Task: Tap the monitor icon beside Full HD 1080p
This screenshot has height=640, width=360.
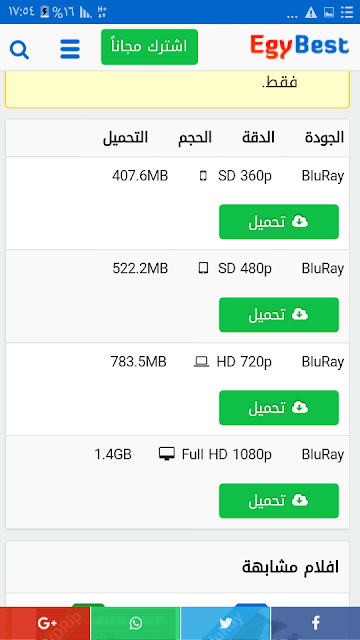Action: [167, 454]
